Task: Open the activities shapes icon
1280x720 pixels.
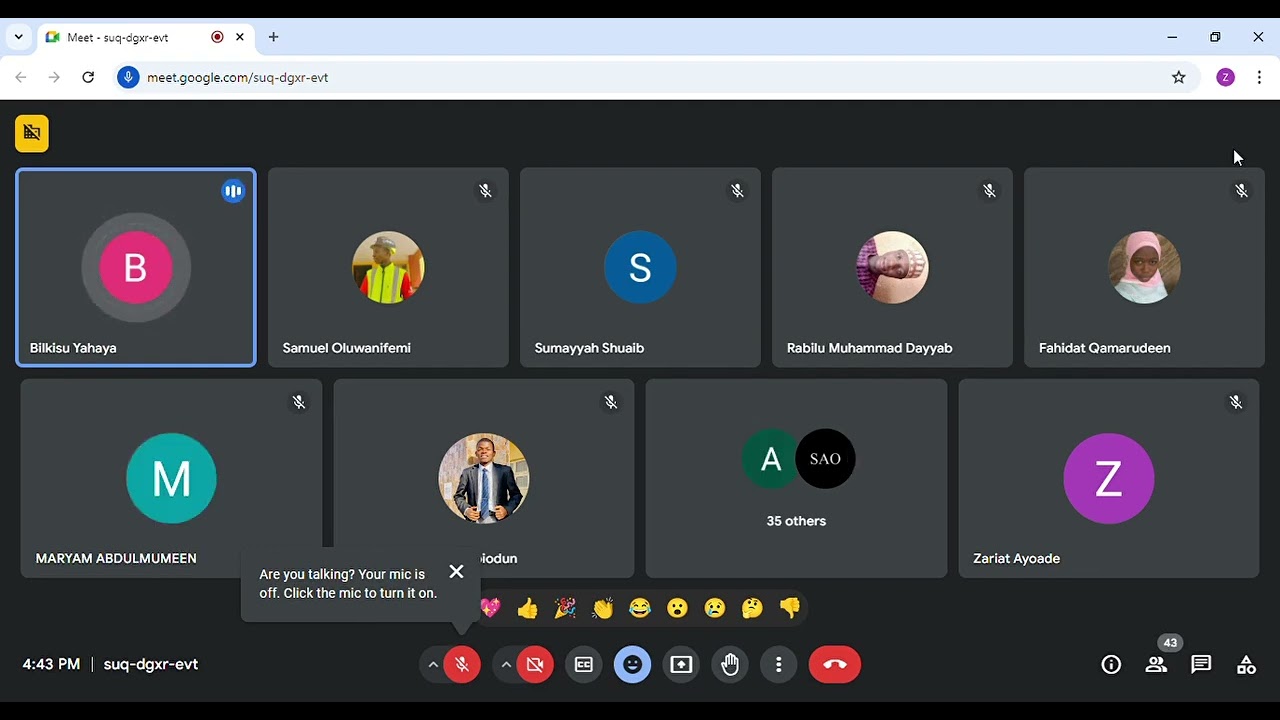Action: pyautogui.click(x=1246, y=664)
